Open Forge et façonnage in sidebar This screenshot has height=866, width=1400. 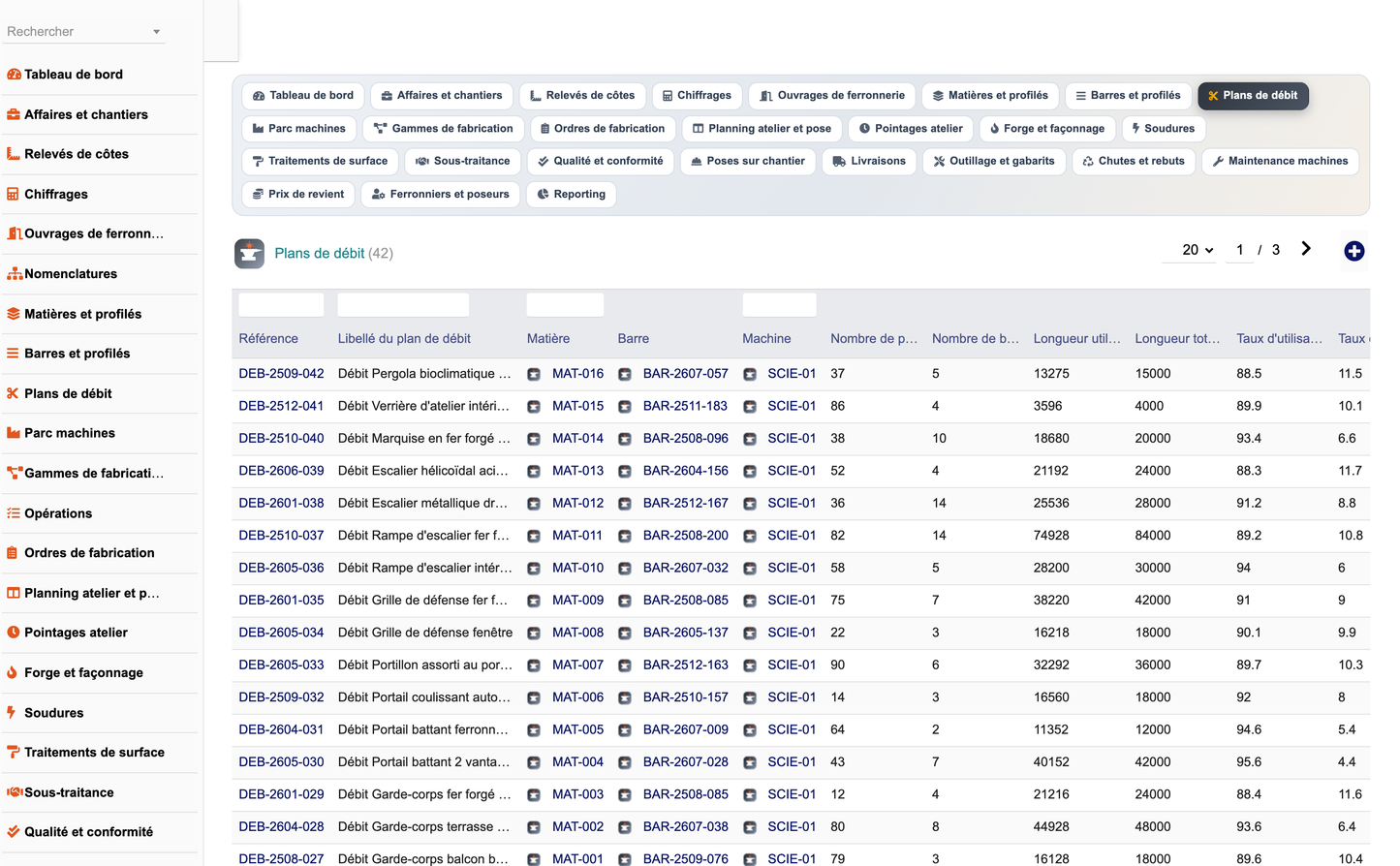(x=83, y=672)
